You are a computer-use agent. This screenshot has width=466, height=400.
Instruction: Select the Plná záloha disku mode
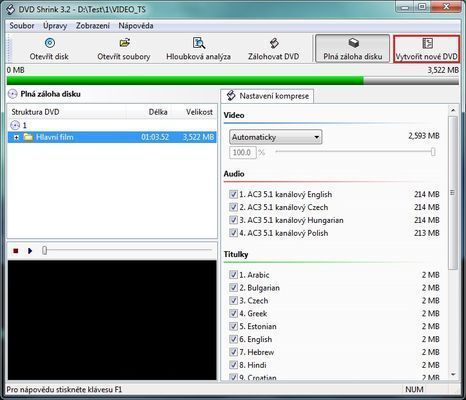point(352,49)
